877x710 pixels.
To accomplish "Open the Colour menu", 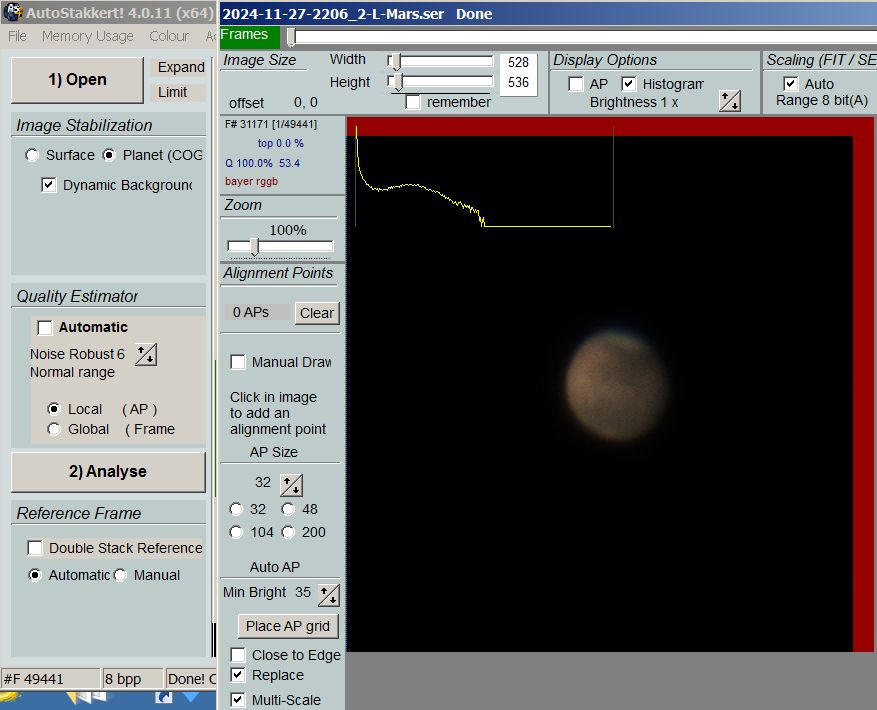I will (x=169, y=36).
